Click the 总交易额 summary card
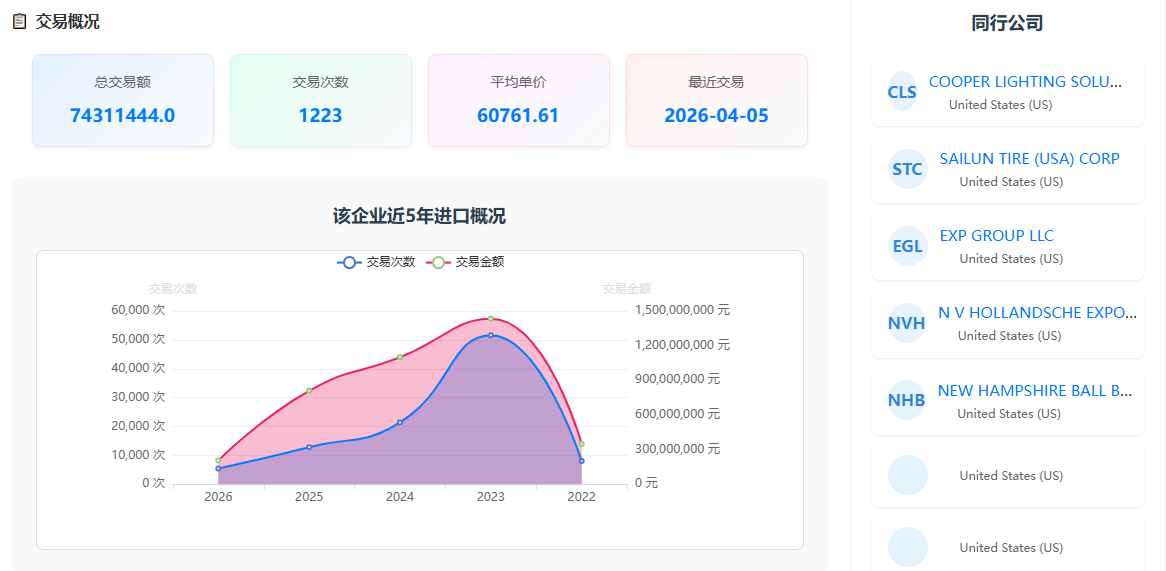 (123, 100)
